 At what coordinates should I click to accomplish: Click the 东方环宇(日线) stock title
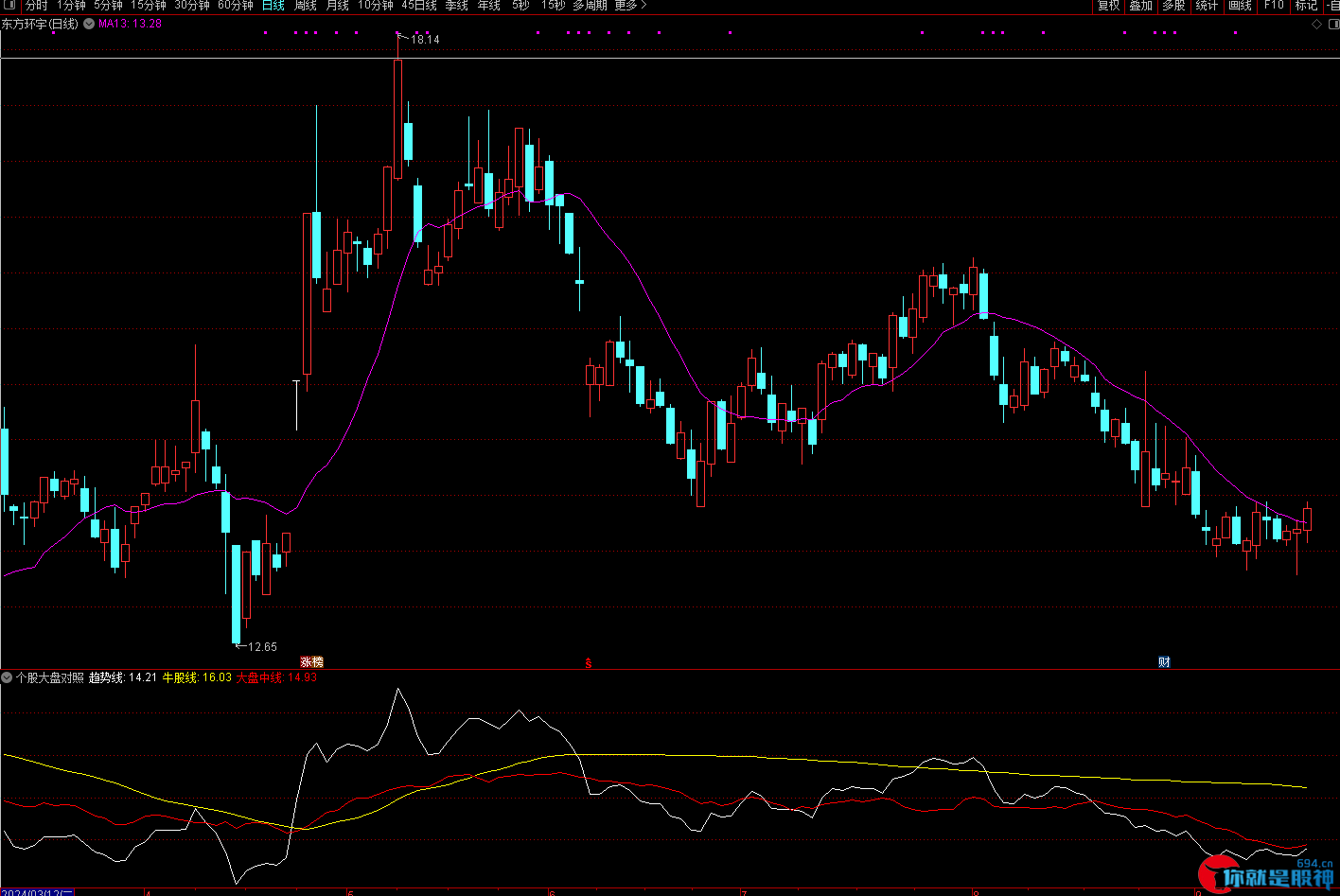pyautogui.click(x=41, y=24)
